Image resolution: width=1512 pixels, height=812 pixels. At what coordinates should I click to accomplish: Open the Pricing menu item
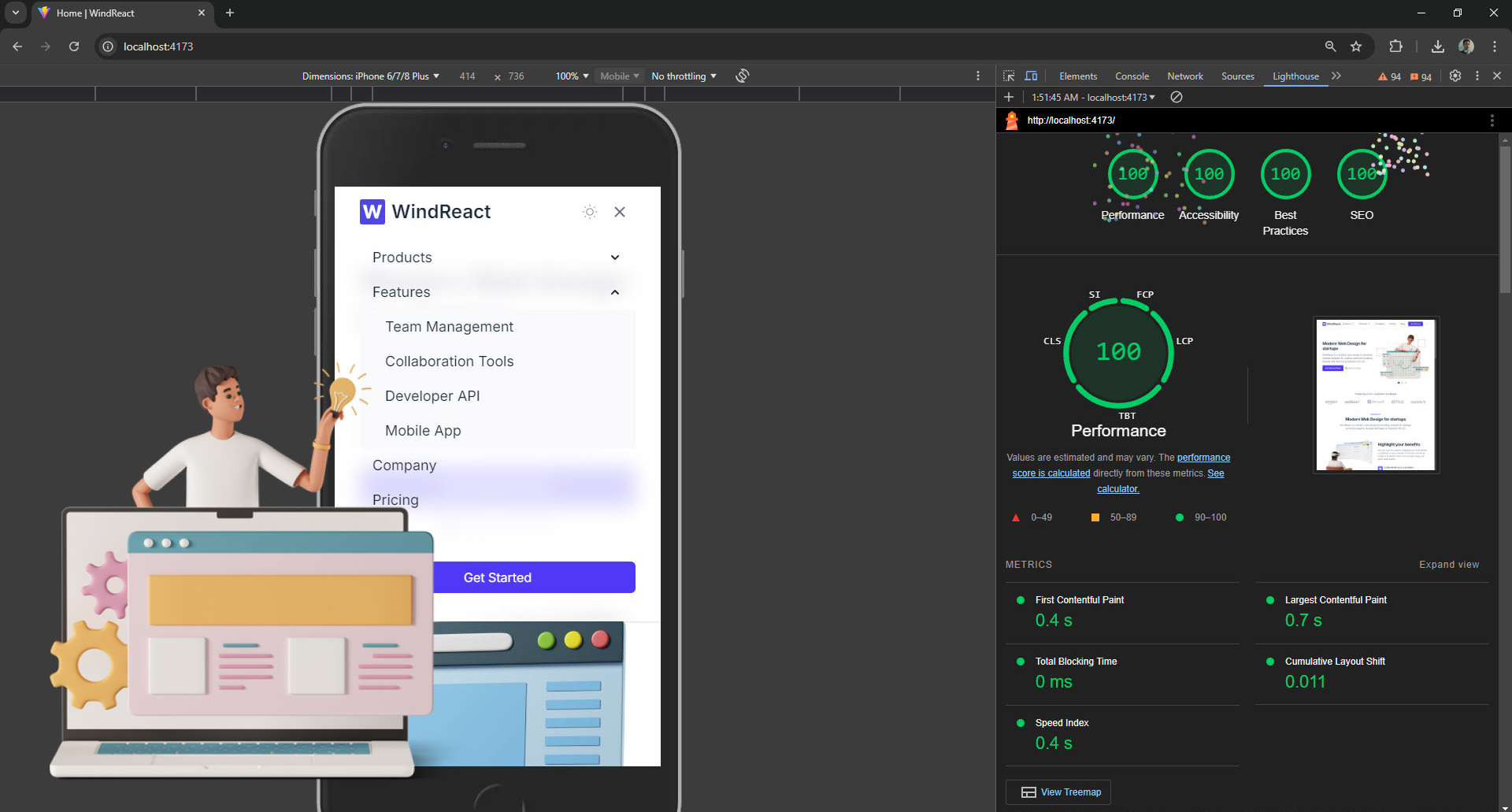(x=395, y=500)
